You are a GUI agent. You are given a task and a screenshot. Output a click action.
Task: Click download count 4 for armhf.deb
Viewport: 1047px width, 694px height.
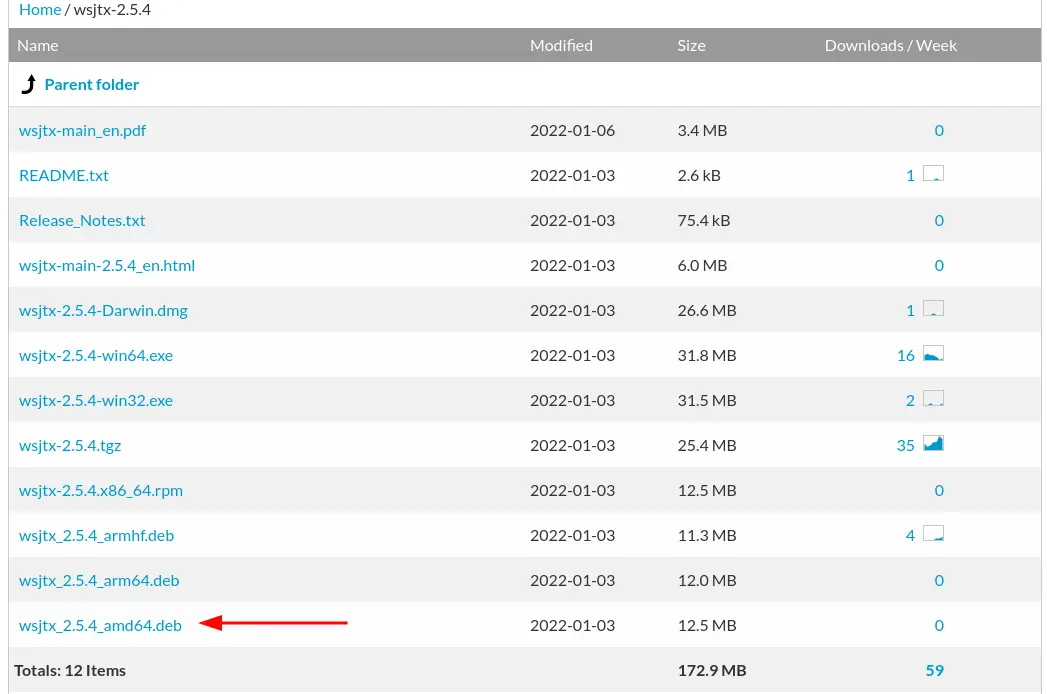910,536
